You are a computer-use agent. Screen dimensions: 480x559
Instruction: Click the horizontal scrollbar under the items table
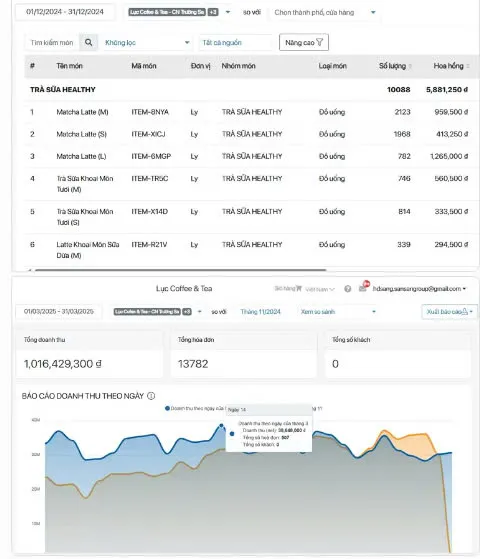(x=180, y=270)
